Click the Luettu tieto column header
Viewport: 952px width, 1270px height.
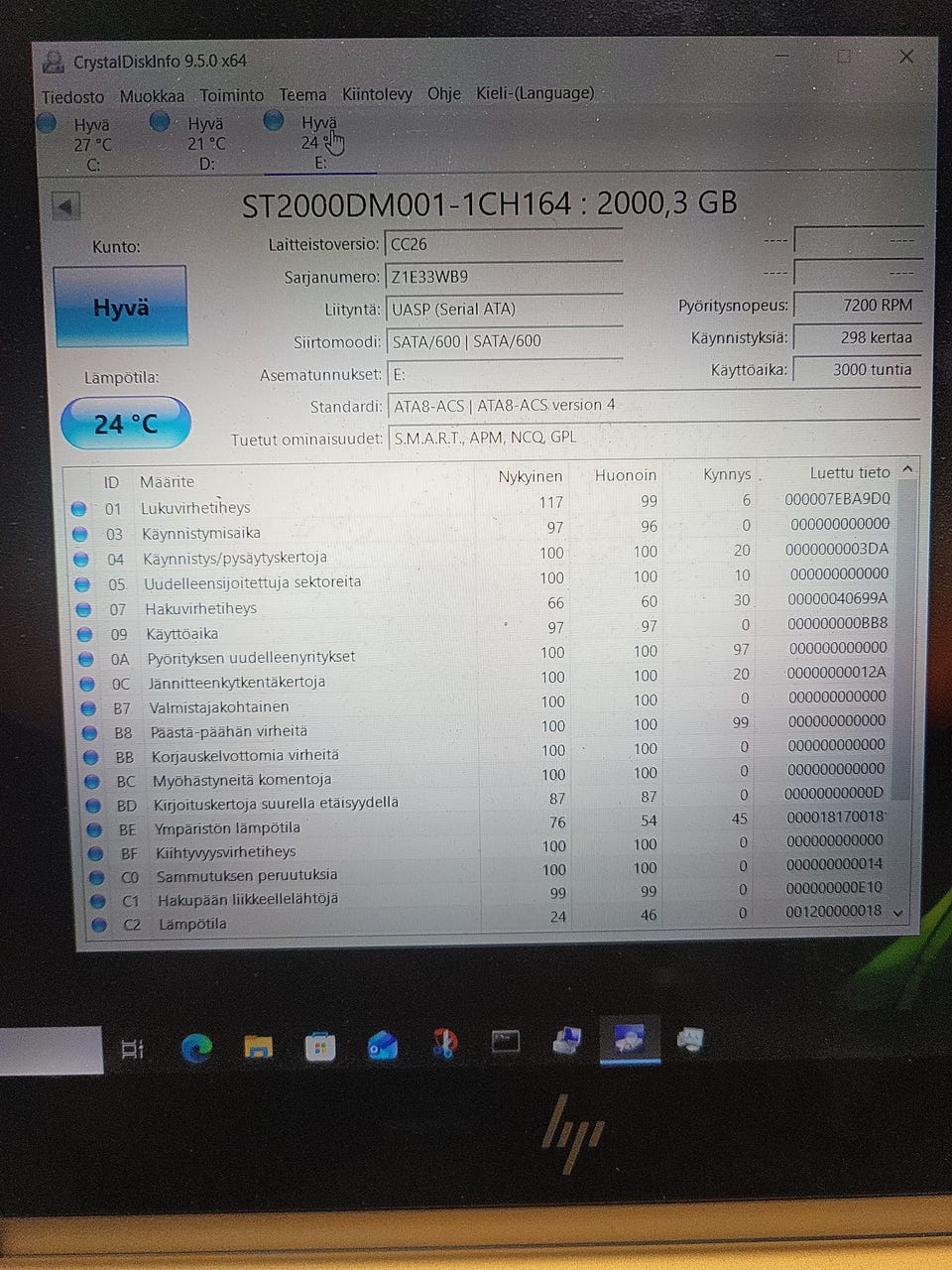click(850, 472)
